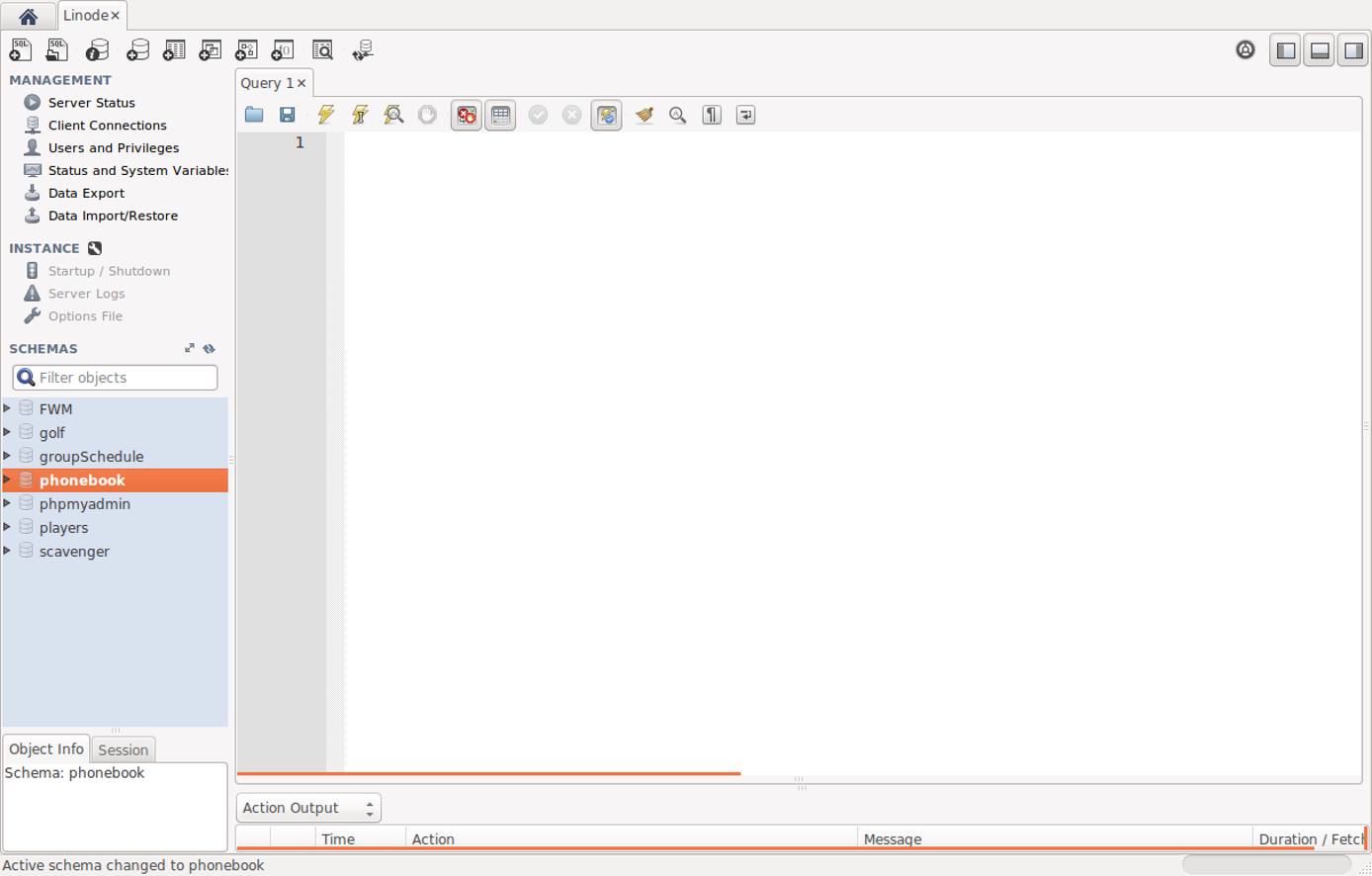Create a new table using the toolbar icon

pyautogui.click(x=174, y=49)
